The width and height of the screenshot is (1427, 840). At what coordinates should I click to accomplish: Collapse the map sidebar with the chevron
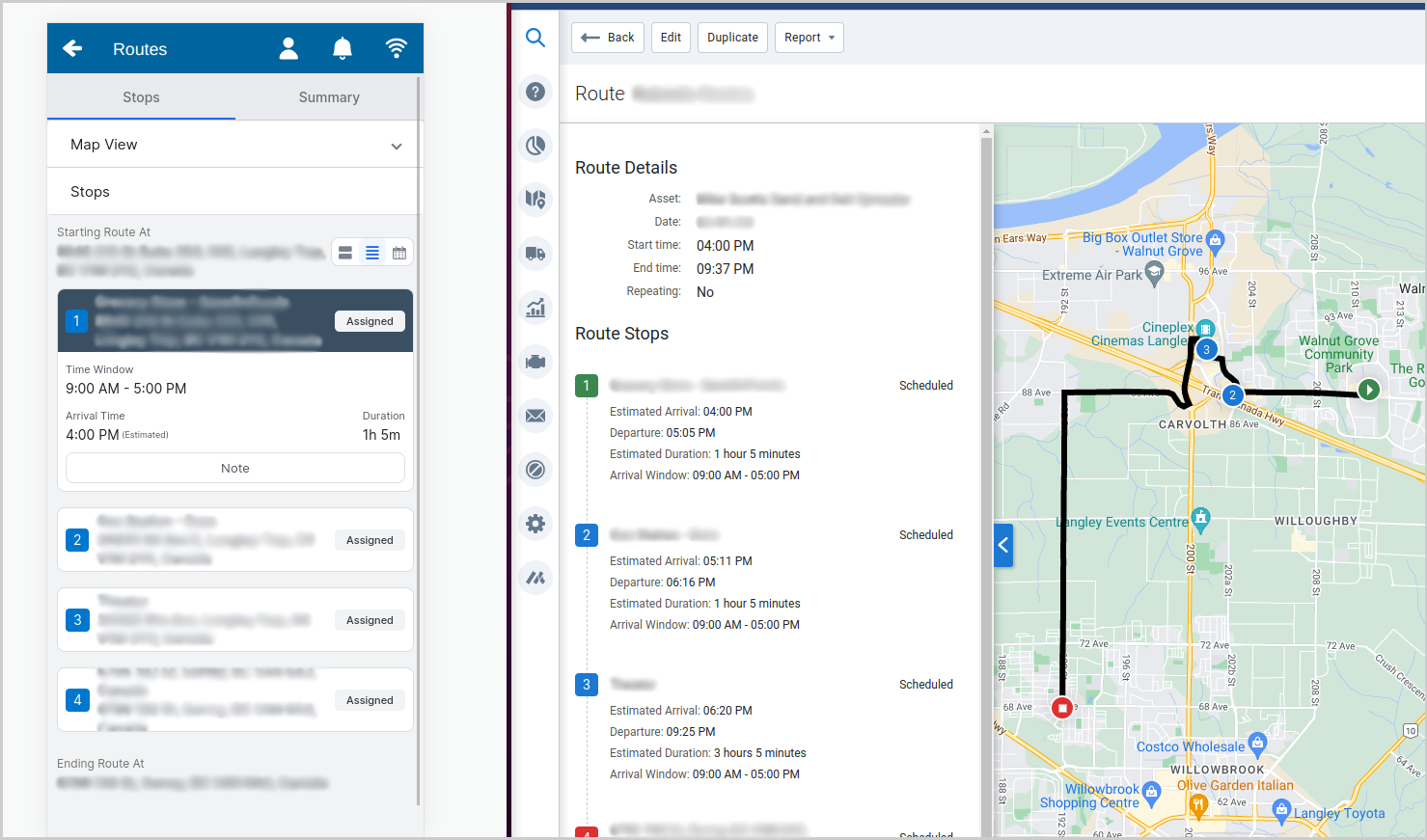(1003, 545)
